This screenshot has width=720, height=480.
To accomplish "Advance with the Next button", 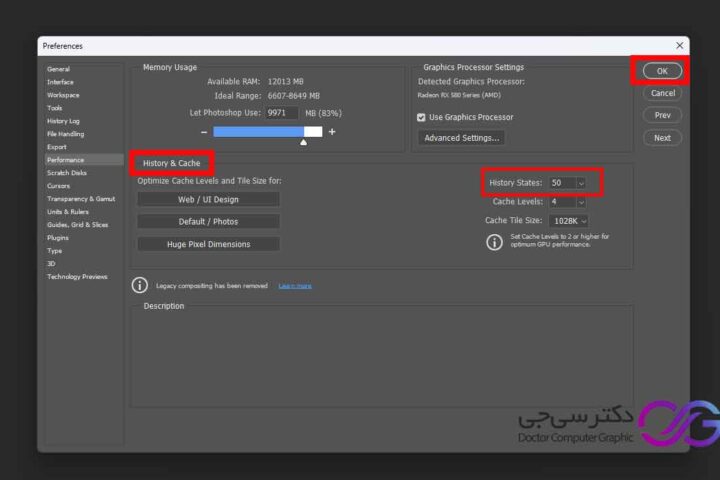I will point(662,138).
